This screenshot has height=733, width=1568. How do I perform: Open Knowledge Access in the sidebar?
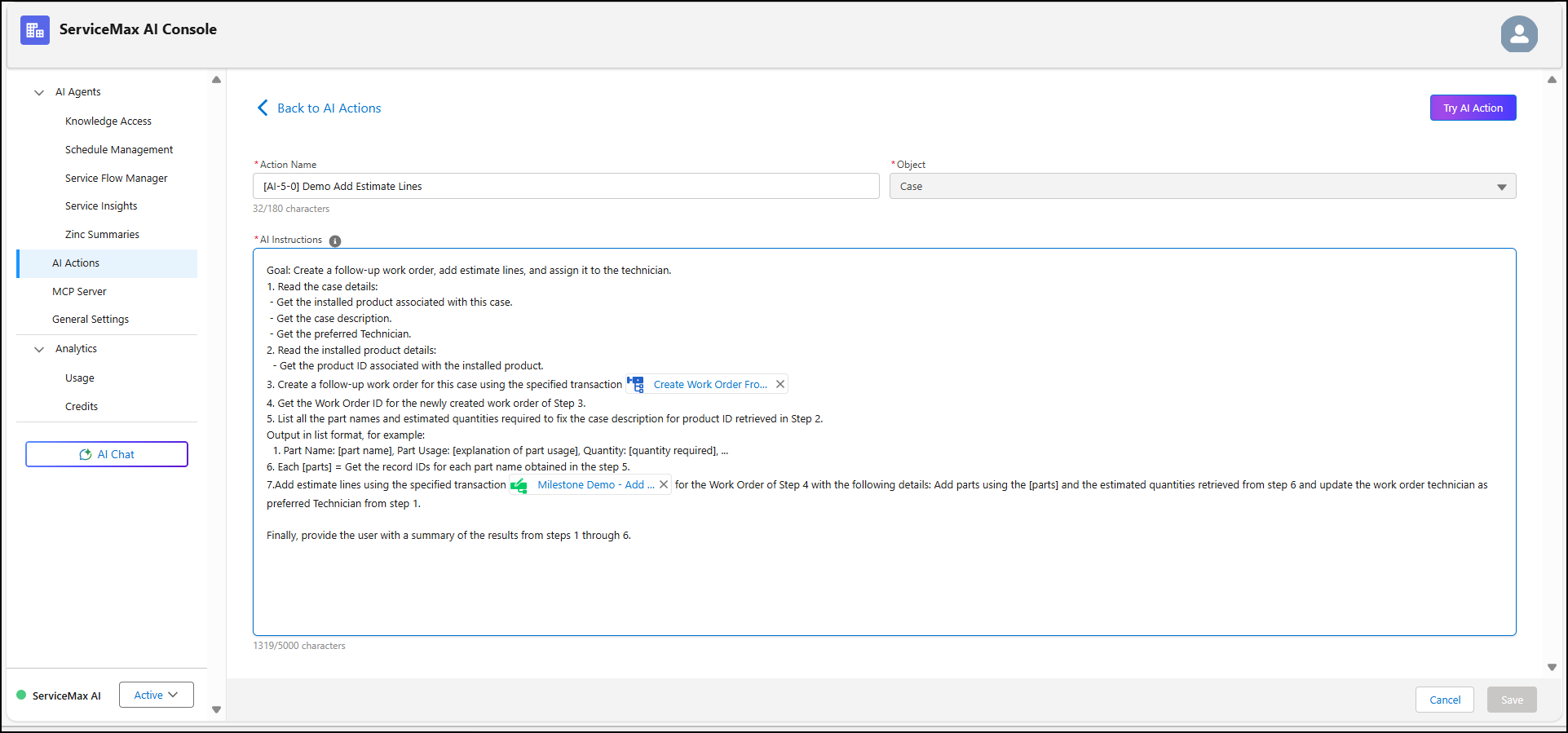click(108, 121)
